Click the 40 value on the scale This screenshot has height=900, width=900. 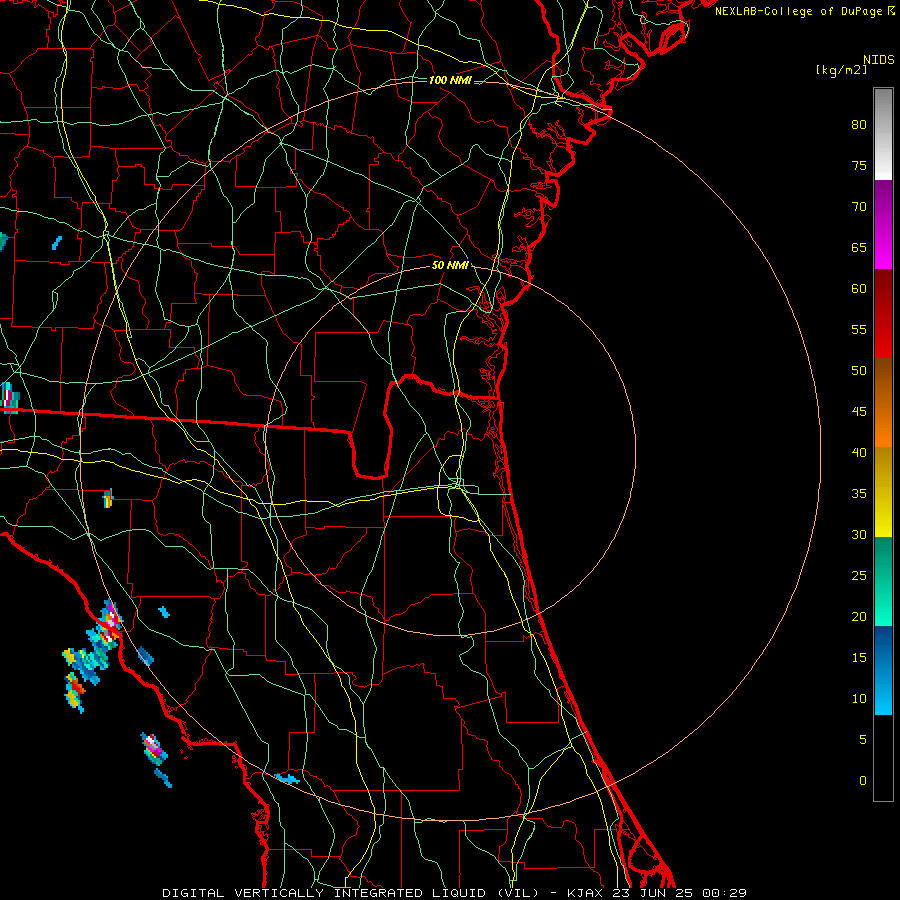click(x=859, y=452)
